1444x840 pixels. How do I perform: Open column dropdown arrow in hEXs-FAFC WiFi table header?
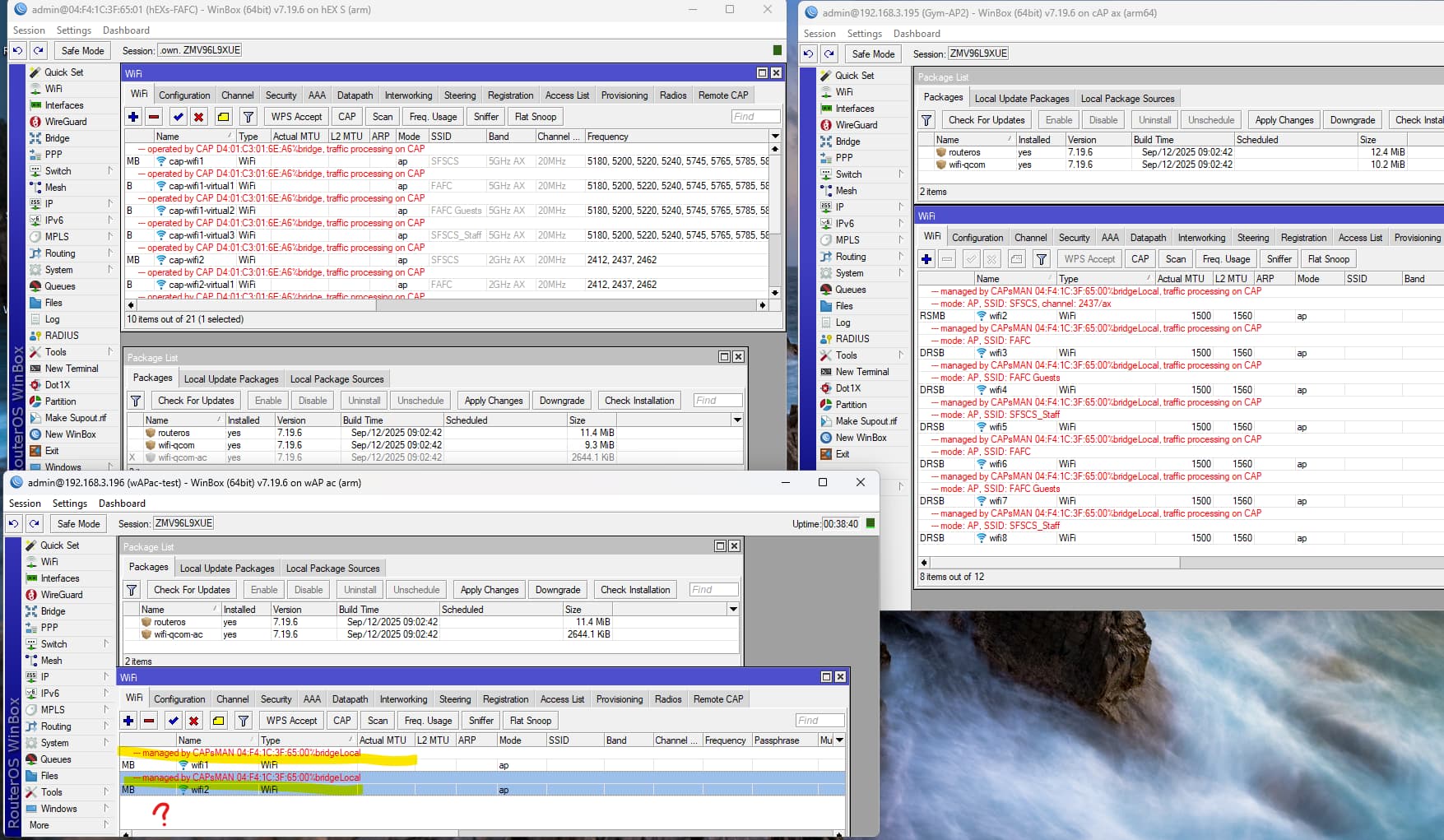tap(775, 137)
